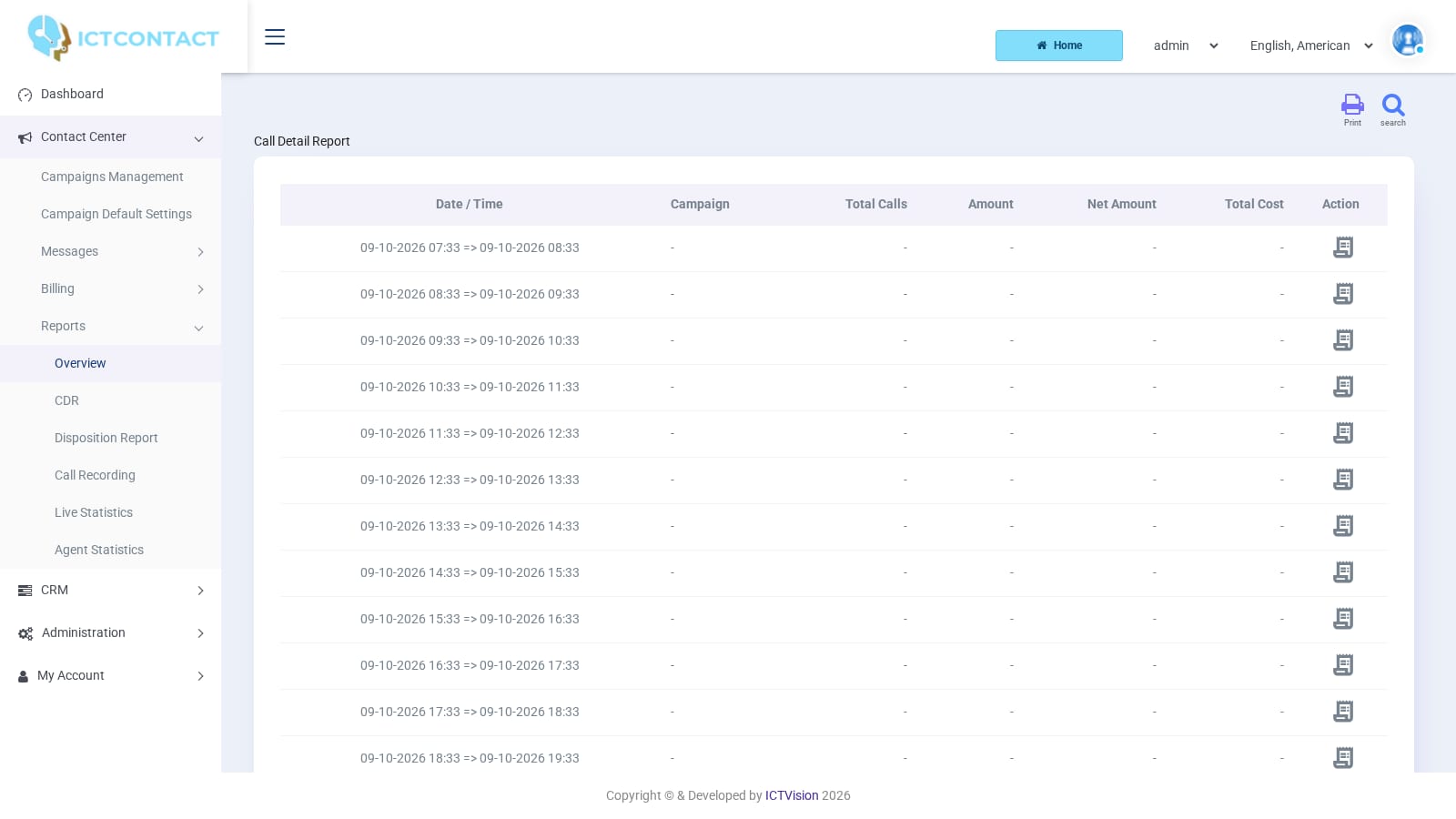
Task: Expand the My Account menu
Action: point(110,675)
